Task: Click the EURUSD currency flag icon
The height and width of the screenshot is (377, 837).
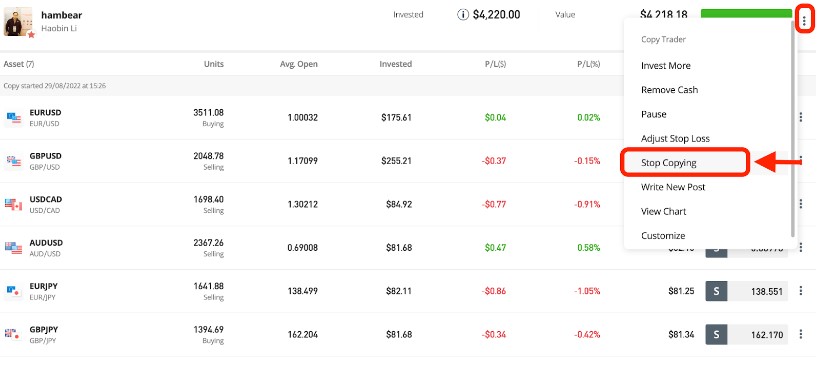Action: 13,118
